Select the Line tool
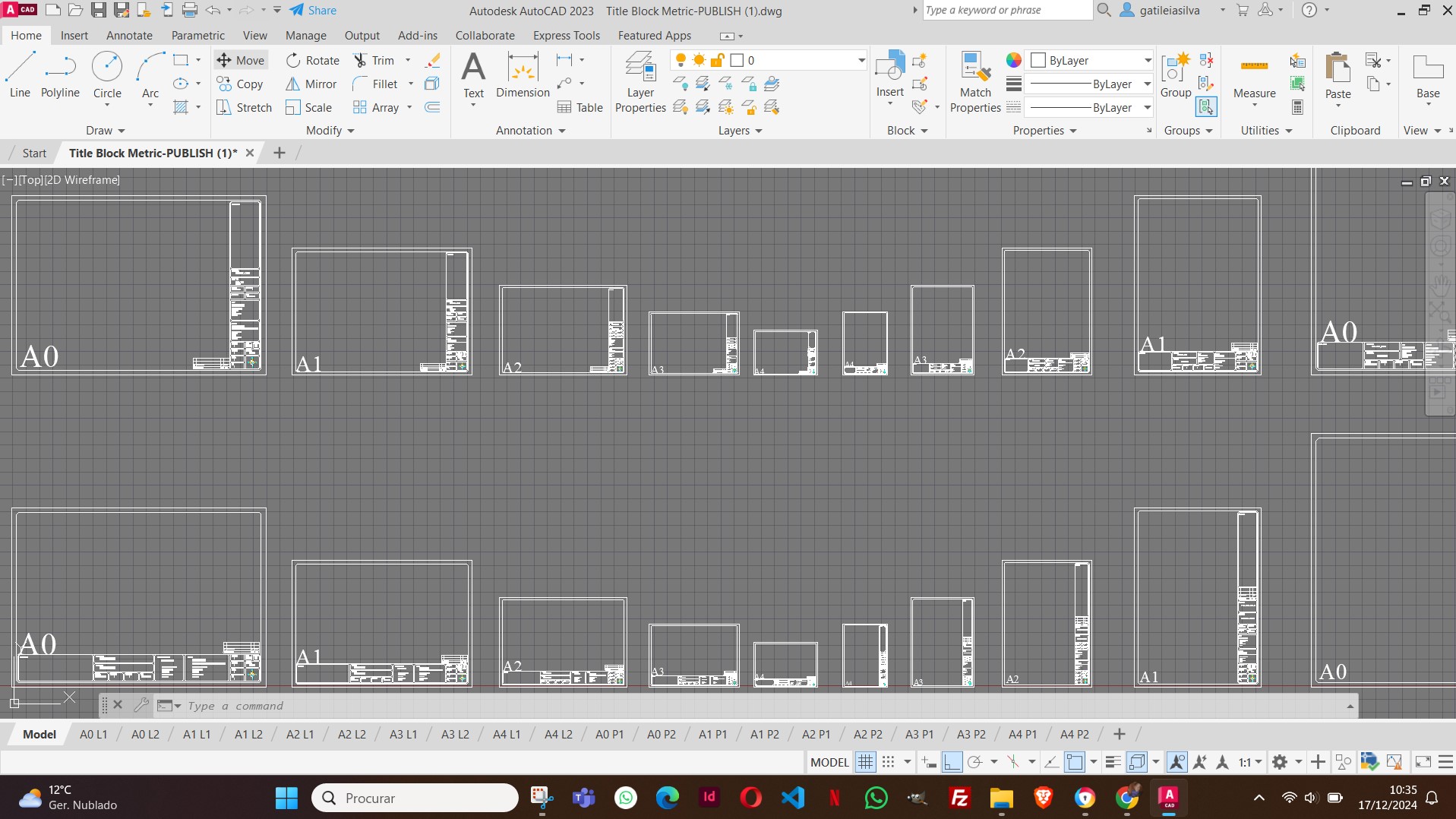The image size is (1456, 819). (20, 75)
